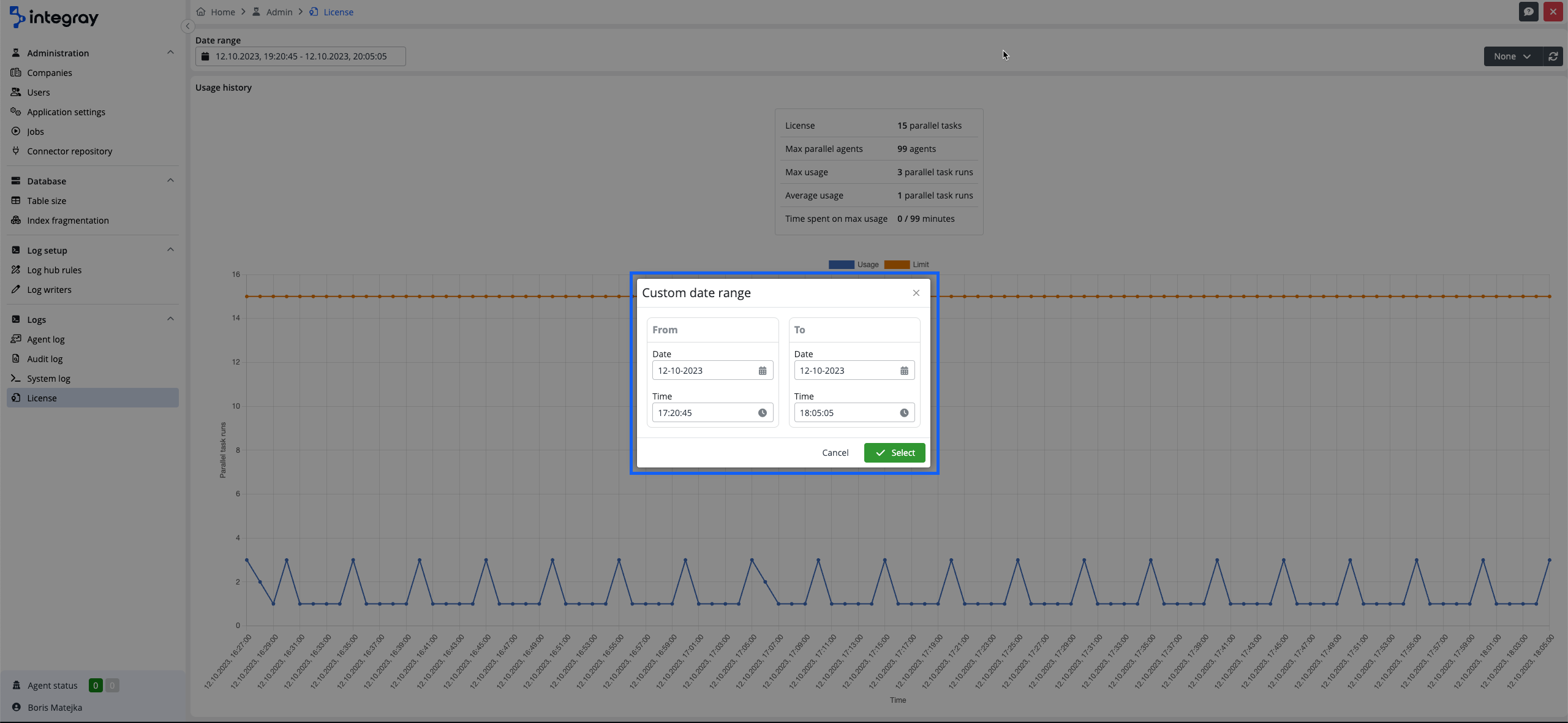Click the From time clock icon
This screenshot has height=723, width=1568.
coord(763,413)
